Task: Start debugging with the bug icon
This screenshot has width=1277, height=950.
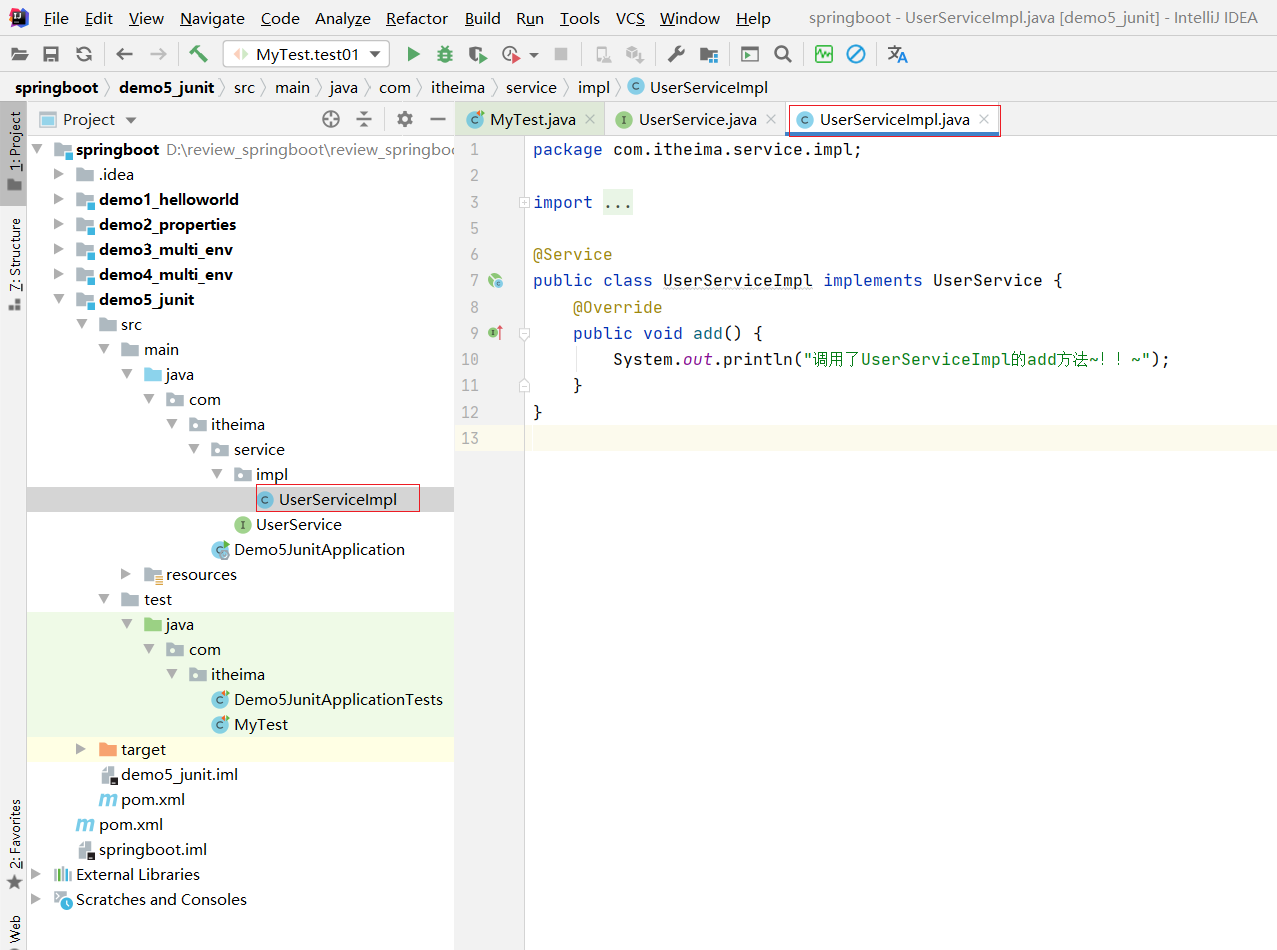Action: pyautogui.click(x=445, y=55)
